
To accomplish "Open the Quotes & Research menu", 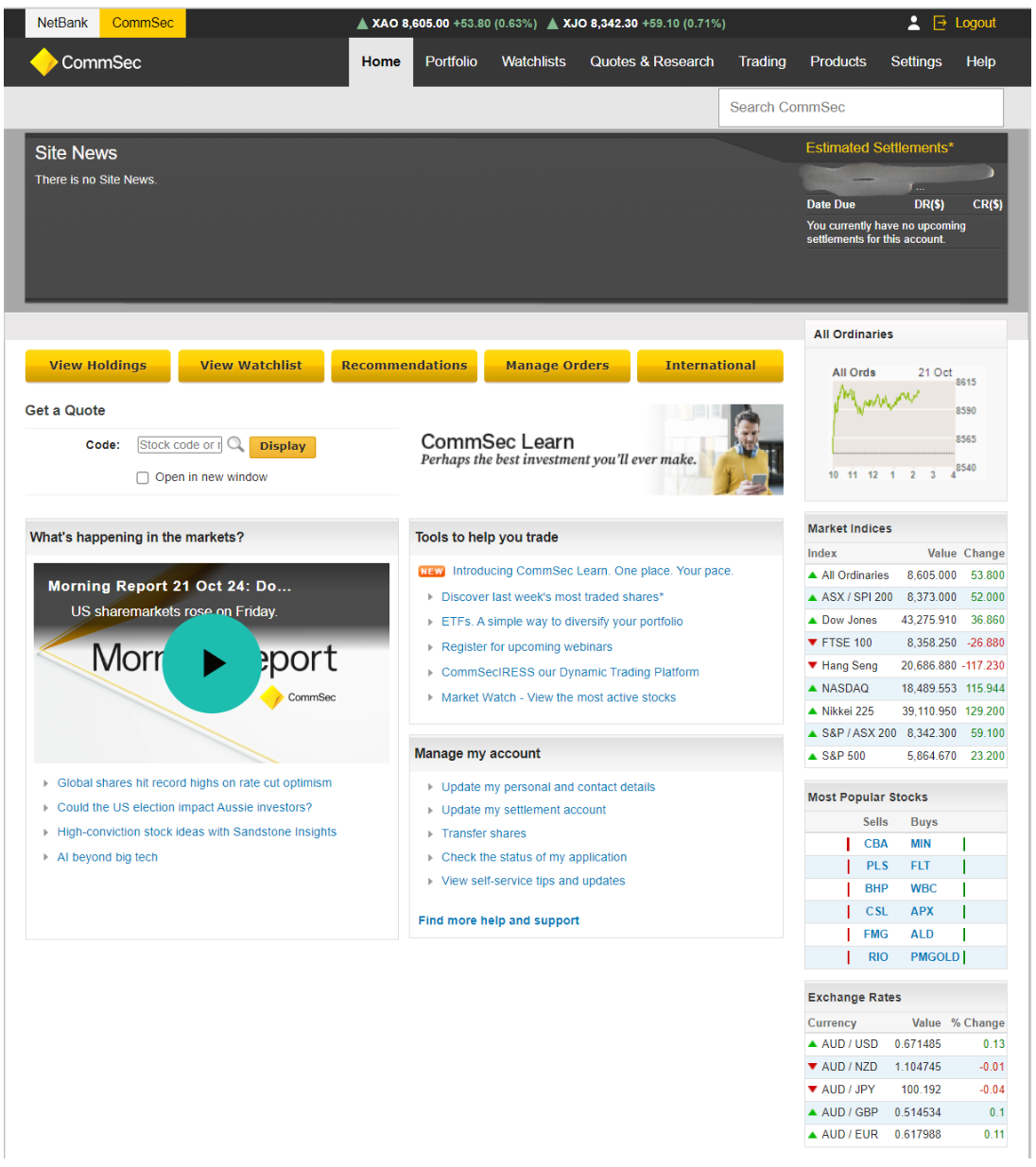I will click(x=651, y=61).
